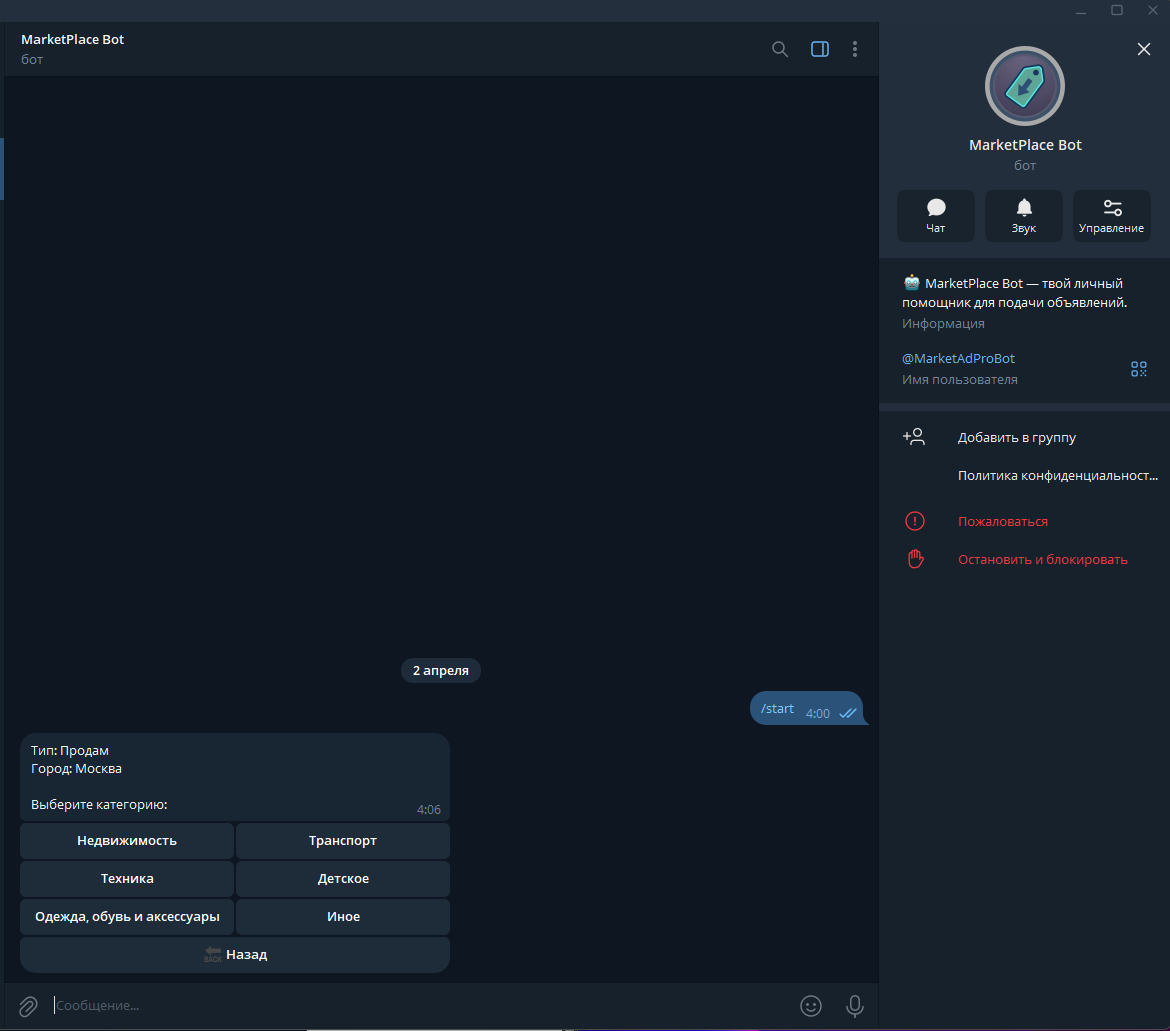Viewport: 1170px width, 1031px height.
Task: Choose the Транспорт category button
Action: [x=342, y=841]
